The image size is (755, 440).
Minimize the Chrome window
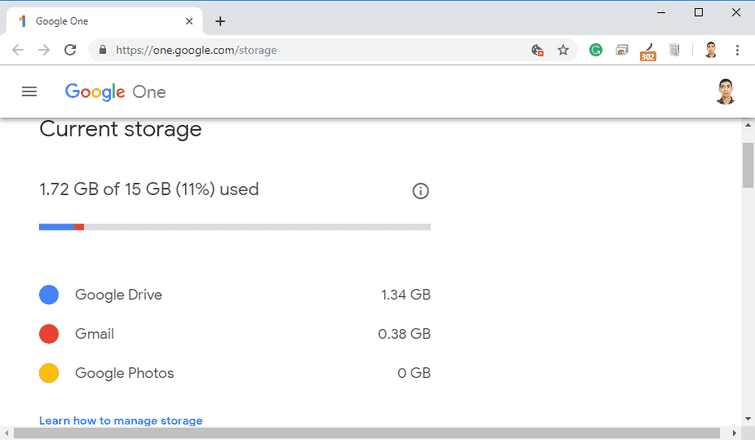click(661, 13)
